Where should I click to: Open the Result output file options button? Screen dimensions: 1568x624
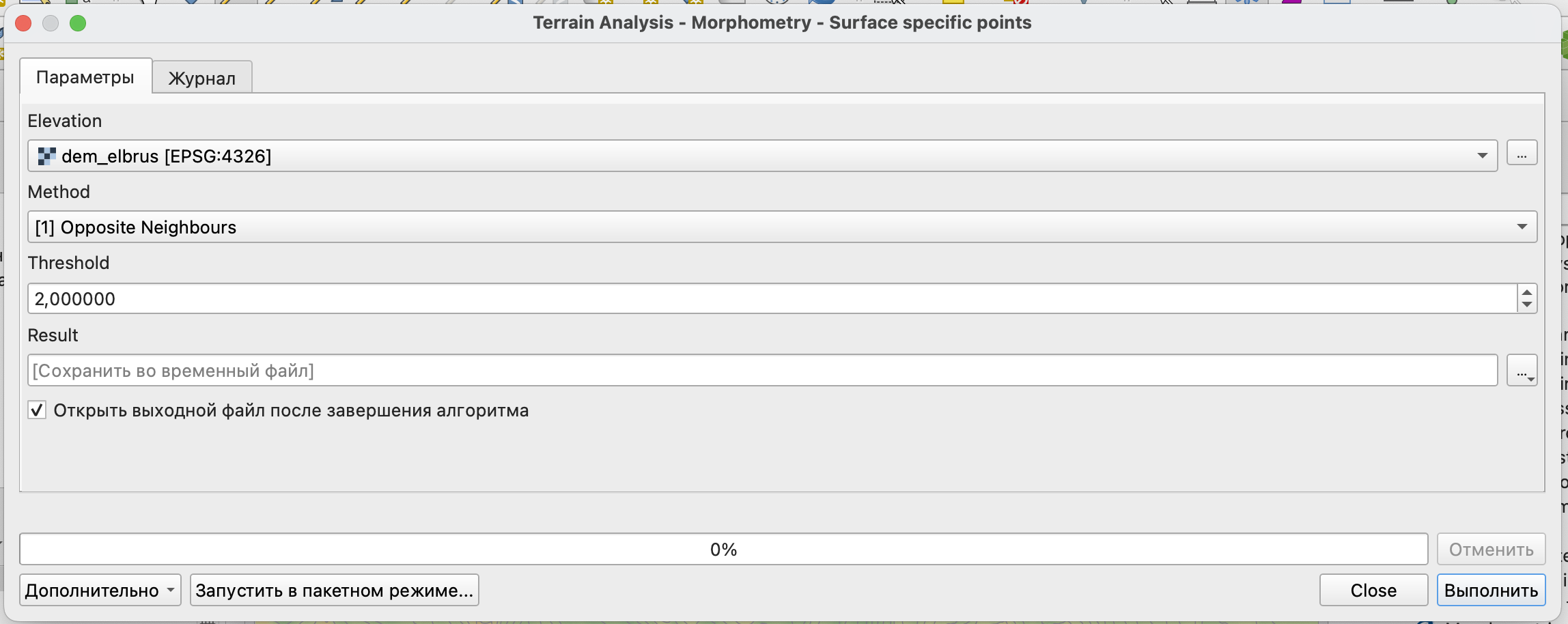point(1522,371)
